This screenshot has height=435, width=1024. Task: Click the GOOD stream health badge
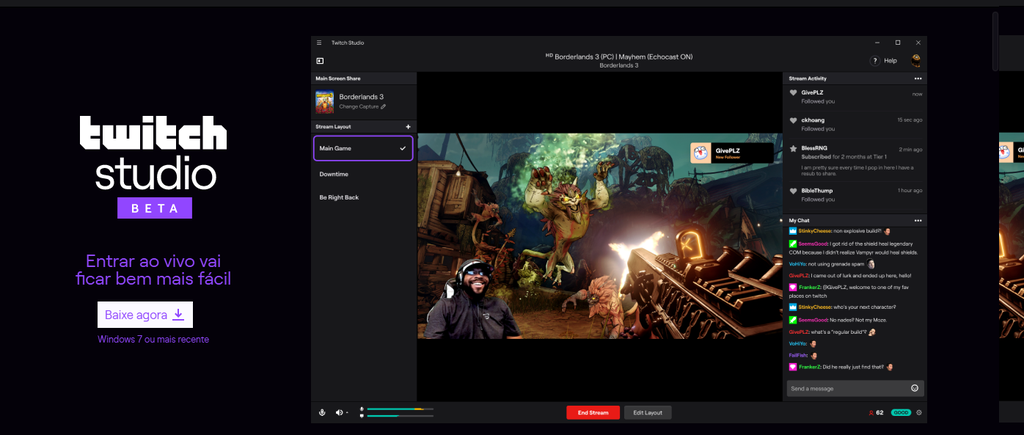point(901,413)
